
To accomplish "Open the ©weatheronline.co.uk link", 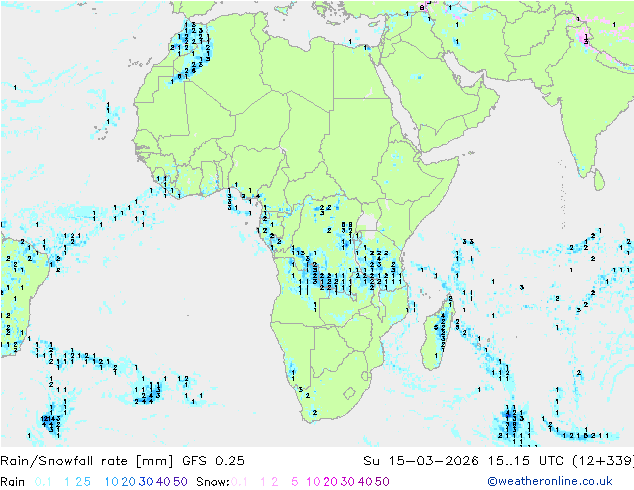I will point(550,481).
